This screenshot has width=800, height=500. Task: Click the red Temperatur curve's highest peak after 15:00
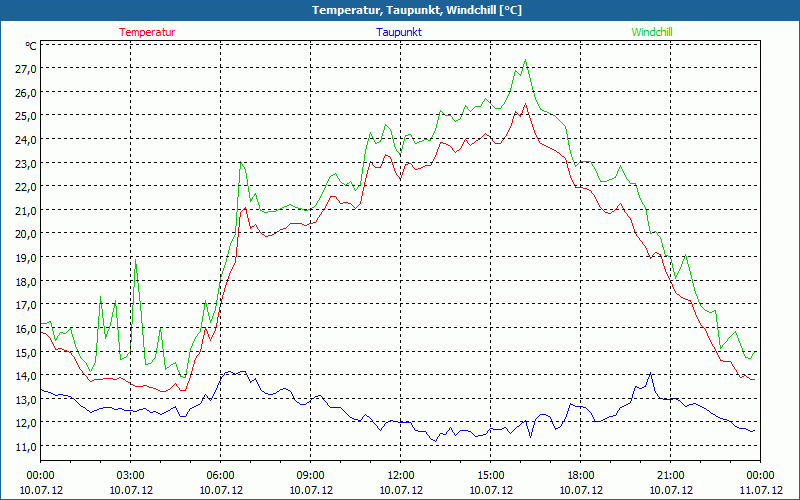(x=526, y=104)
